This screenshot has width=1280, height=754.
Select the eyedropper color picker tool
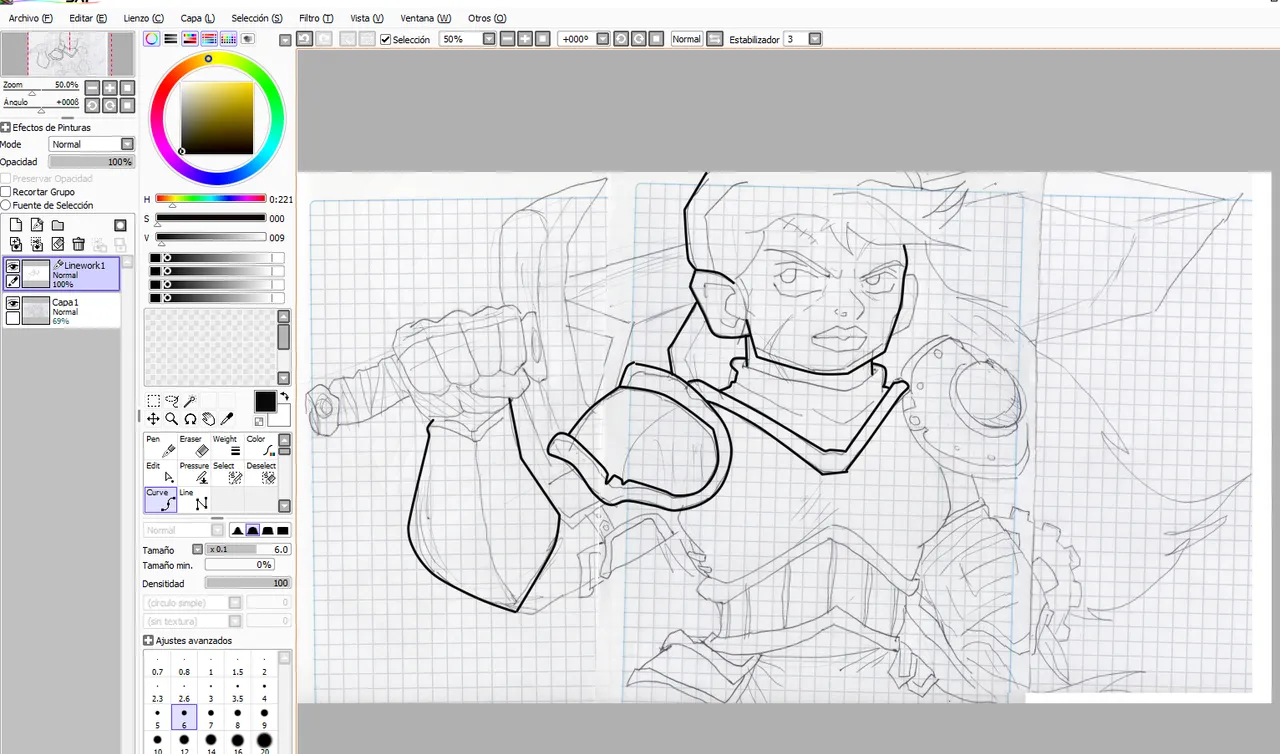[x=227, y=419]
